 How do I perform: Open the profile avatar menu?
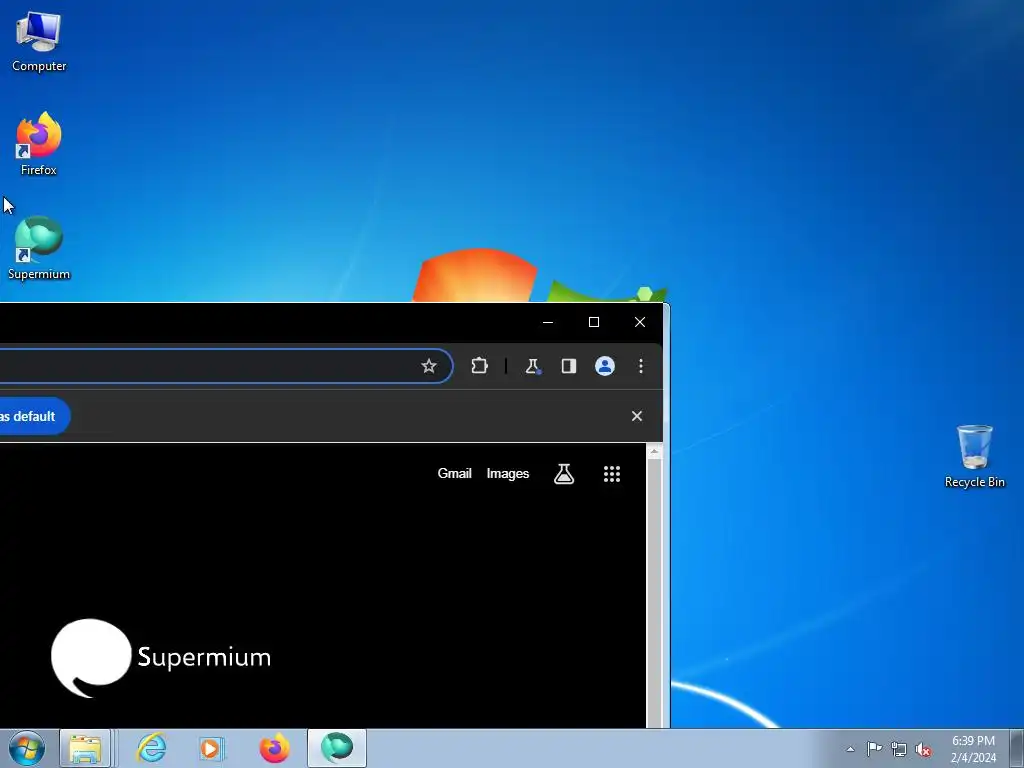(605, 366)
